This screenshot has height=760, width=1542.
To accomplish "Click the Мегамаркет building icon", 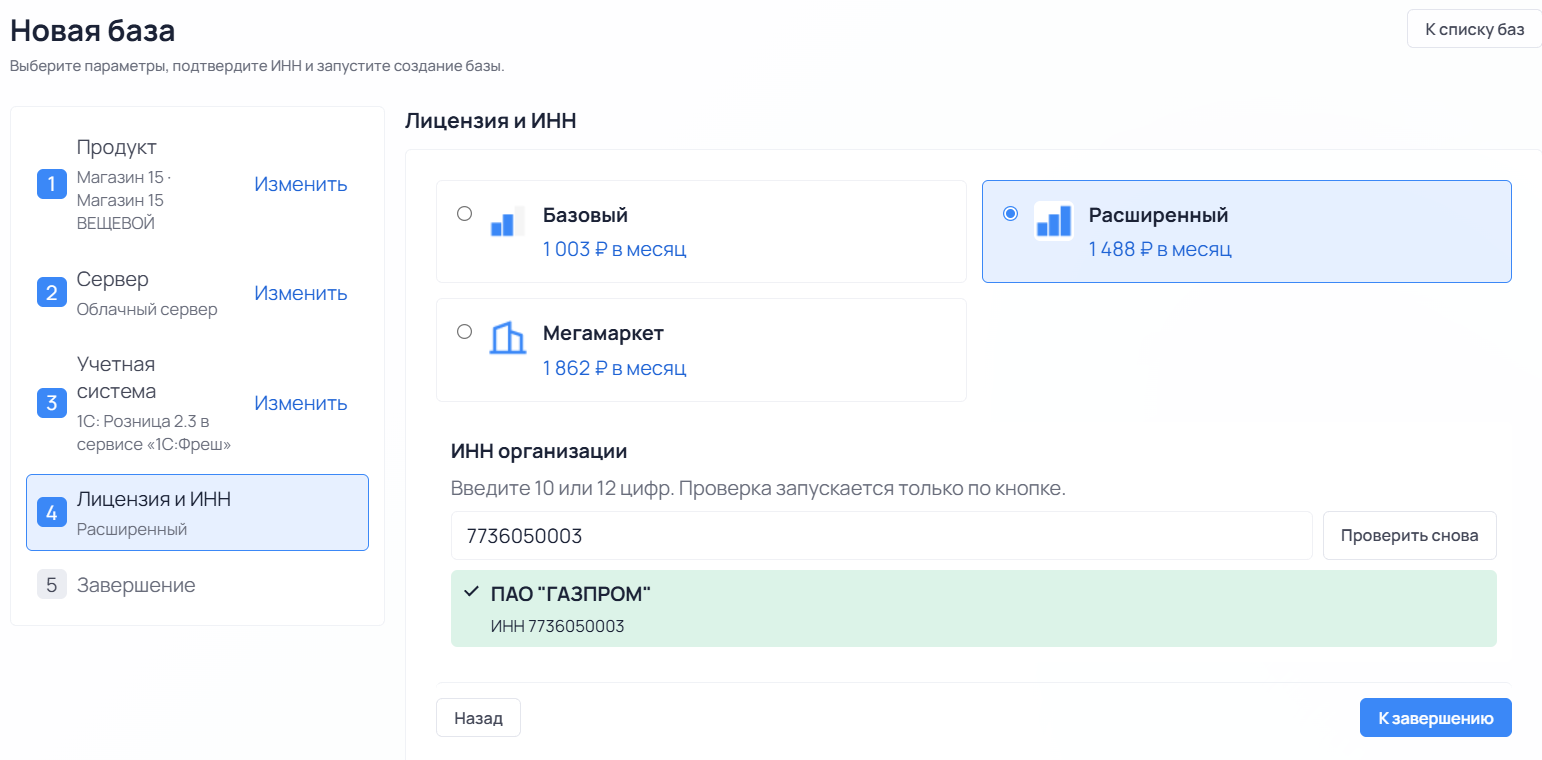I will [x=507, y=338].
